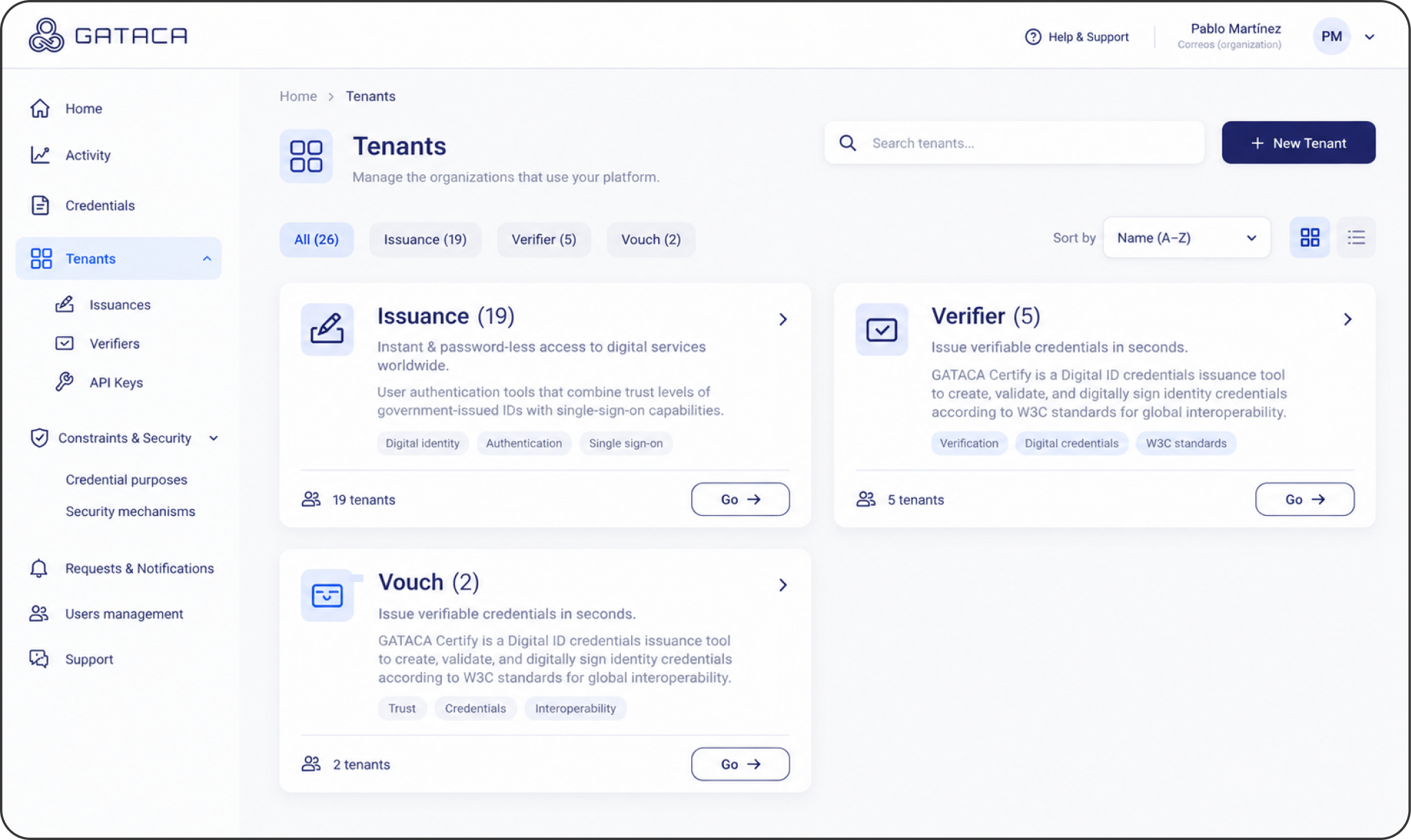Click the W3C standards tag
Viewport: 1411px width, 840px height.
(1186, 443)
